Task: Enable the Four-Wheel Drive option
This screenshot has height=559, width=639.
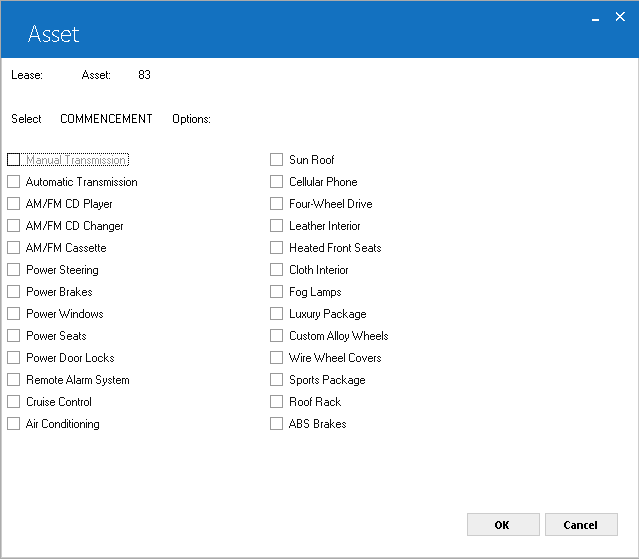Action: point(276,204)
